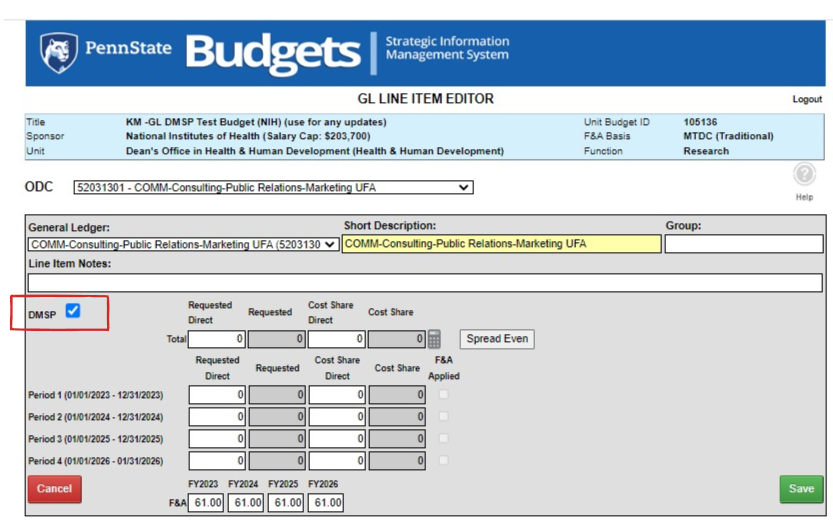This screenshot has height=531, width=833.
Task: Click the FY2024 F&A rate field
Action: coord(246,502)
